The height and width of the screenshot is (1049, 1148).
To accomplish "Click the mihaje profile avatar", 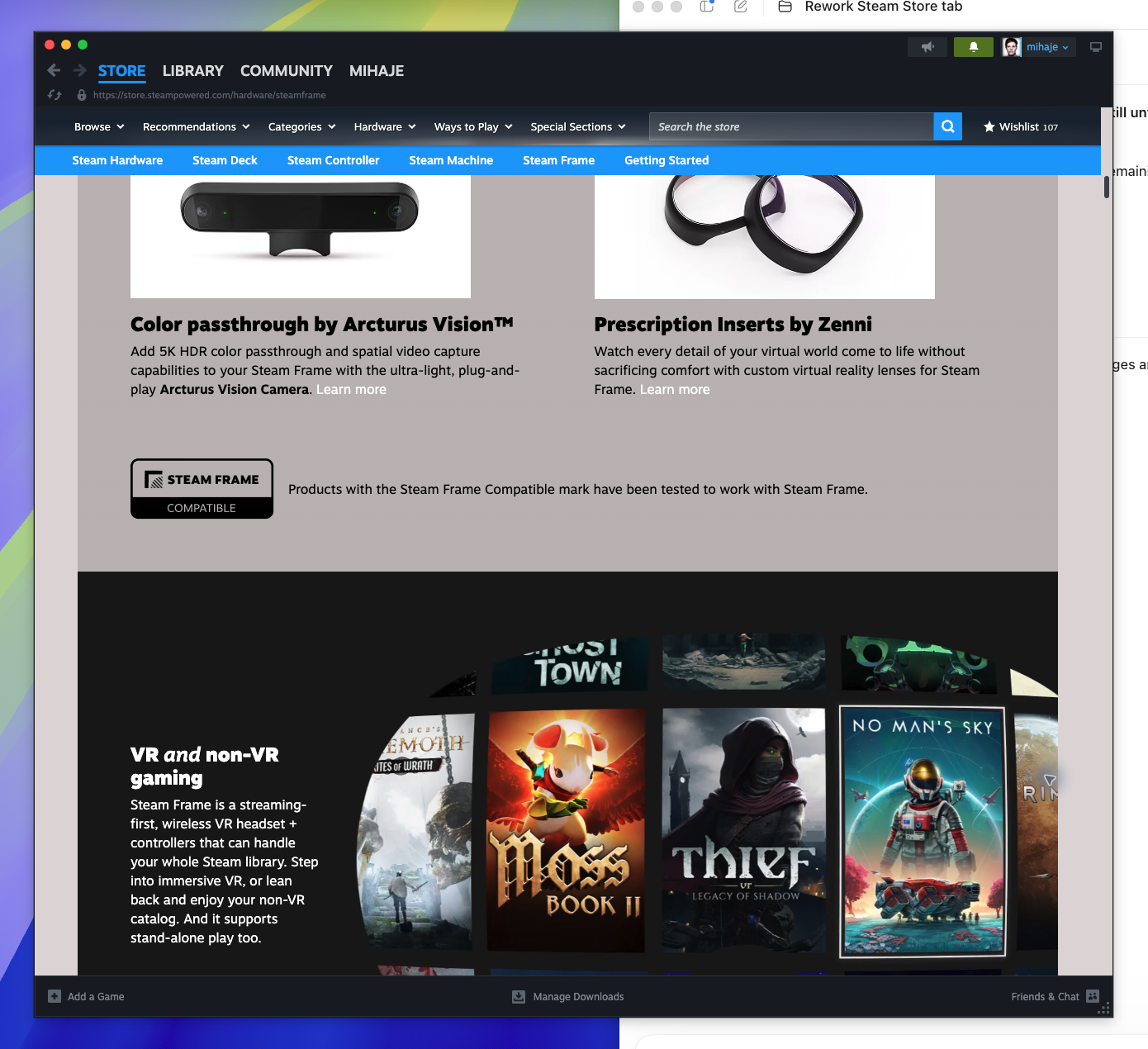I will (1012, 47).
